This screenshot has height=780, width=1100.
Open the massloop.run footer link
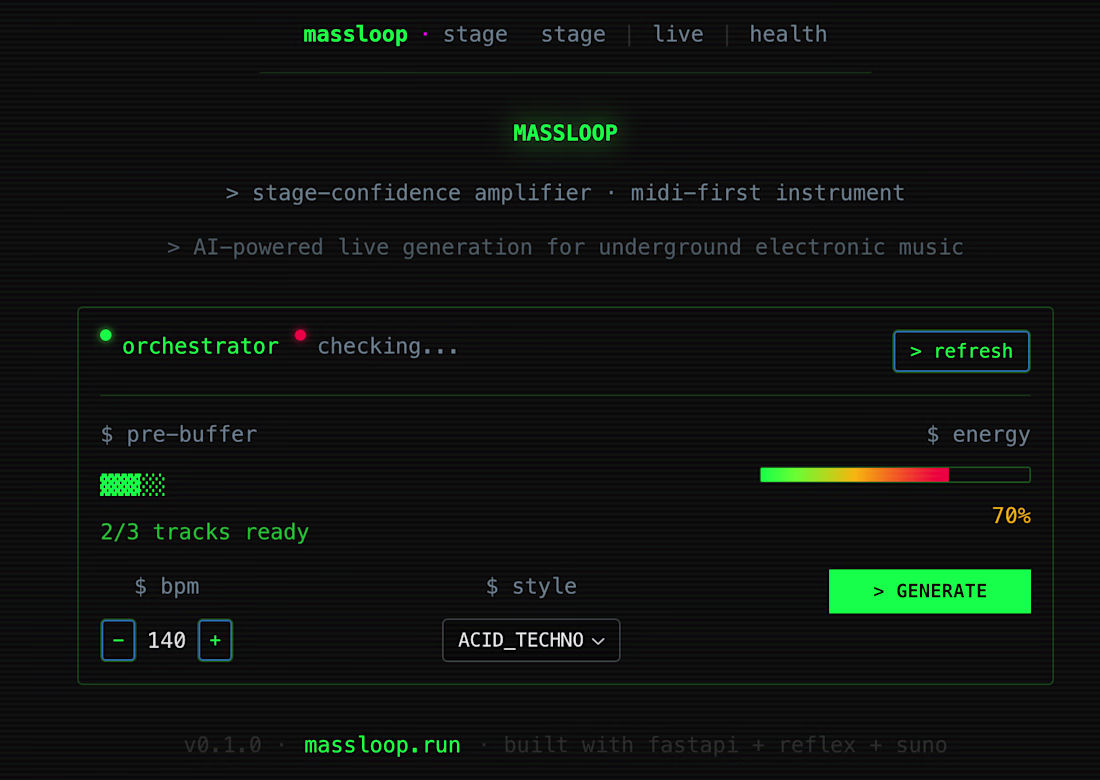(x=382, y=745)
